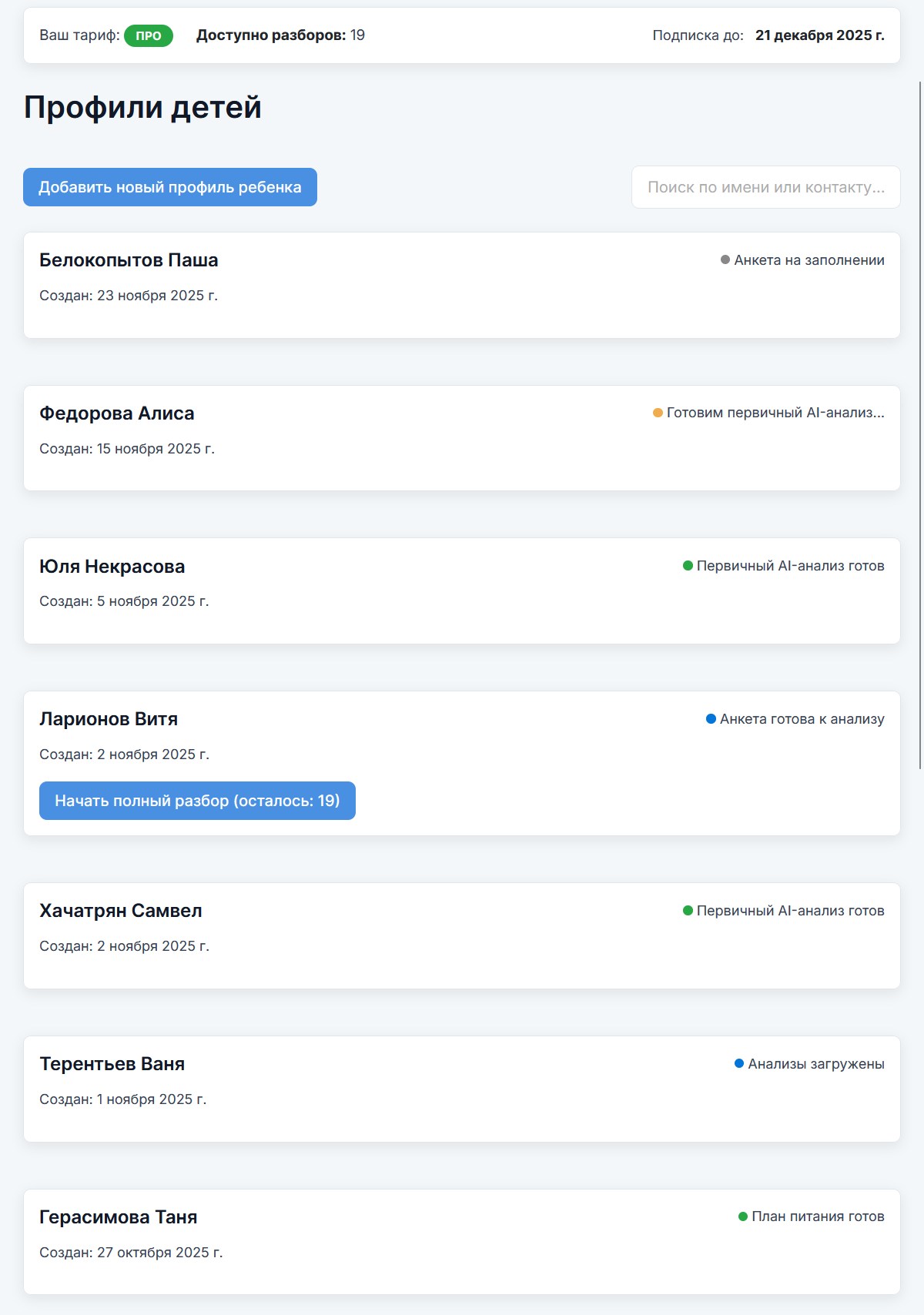Click the page vertical scrollbar

(919, 423)
